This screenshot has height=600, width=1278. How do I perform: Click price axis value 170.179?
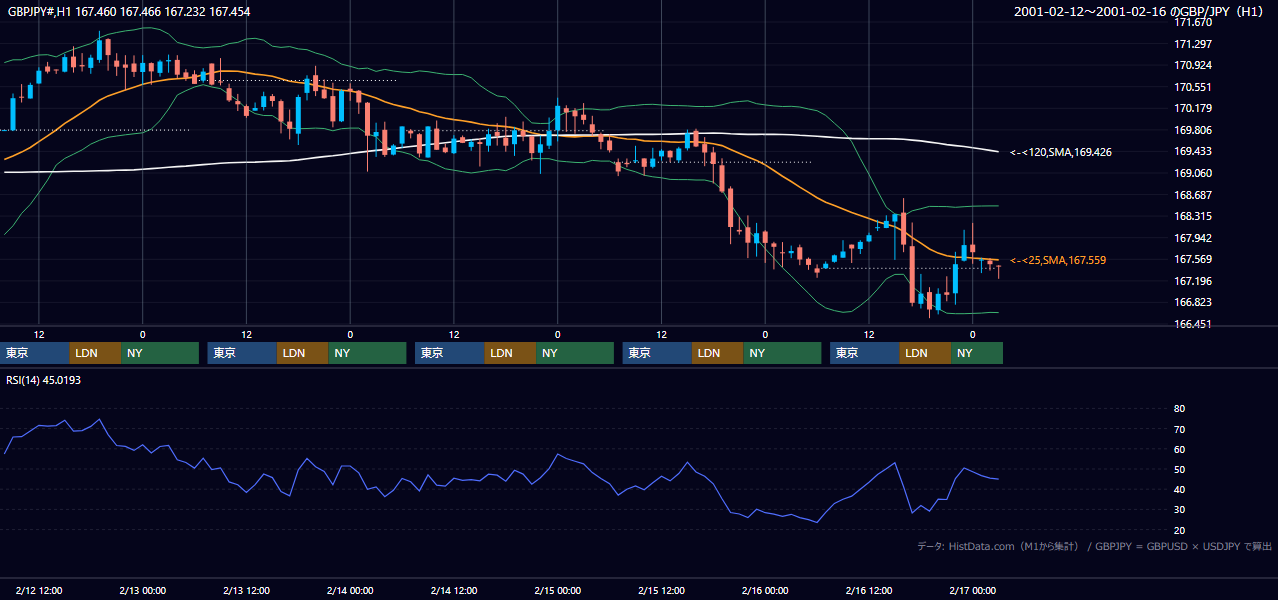[x=1193, y=108]
